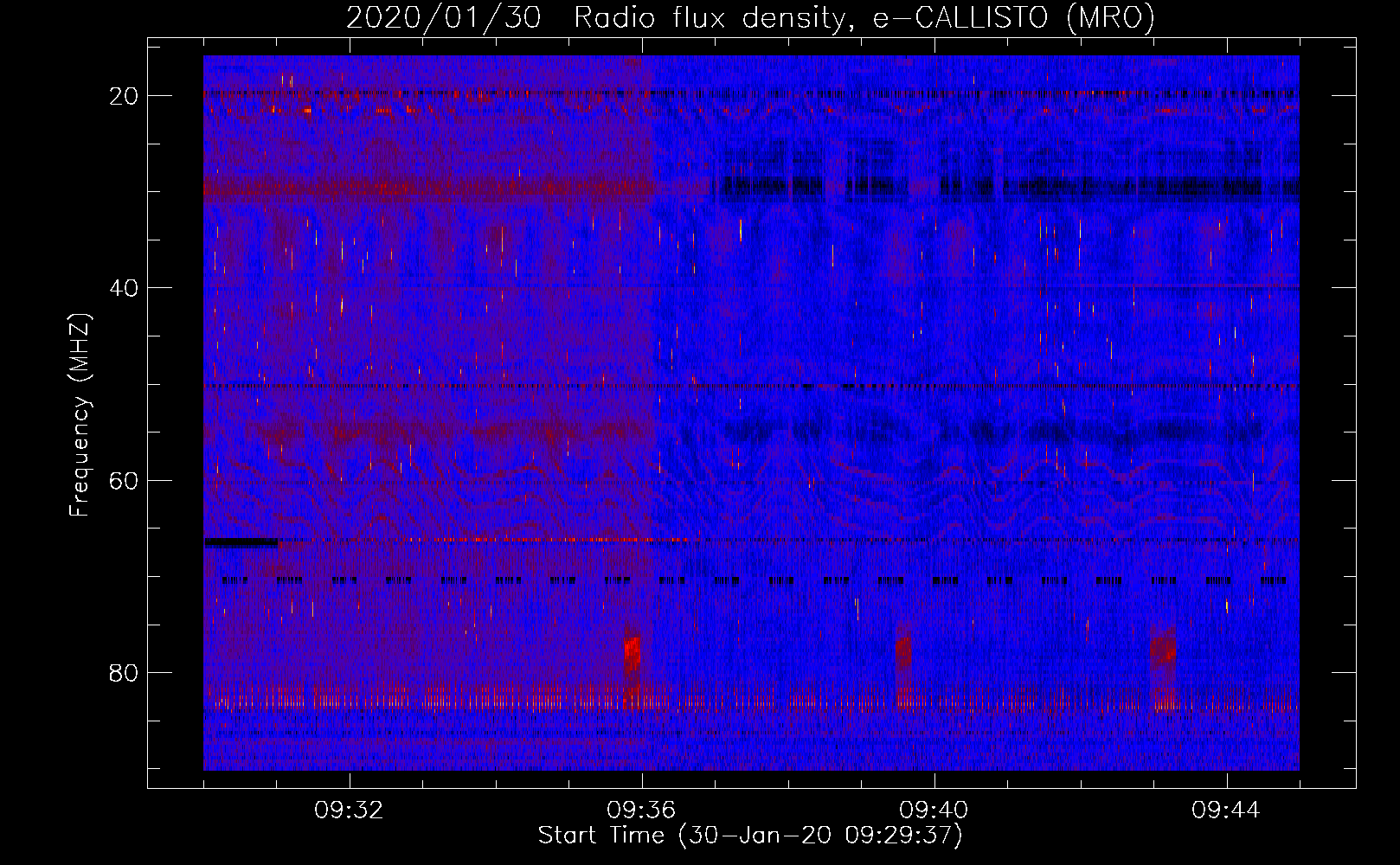Image resolution: width=1400 pixels, height=865 pixels.
Task: Click the black data gap bar near 66 MHz
Action: [x=241, y=542]
